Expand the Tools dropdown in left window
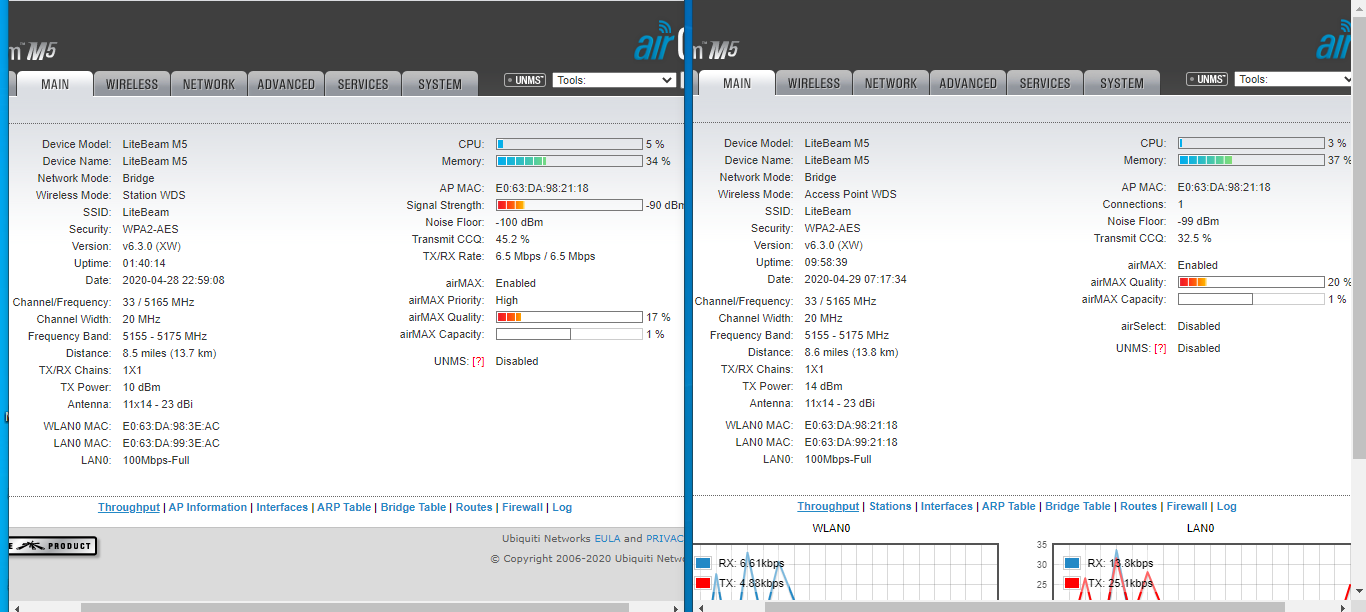 pyautogui.click(x=614, y=80)
